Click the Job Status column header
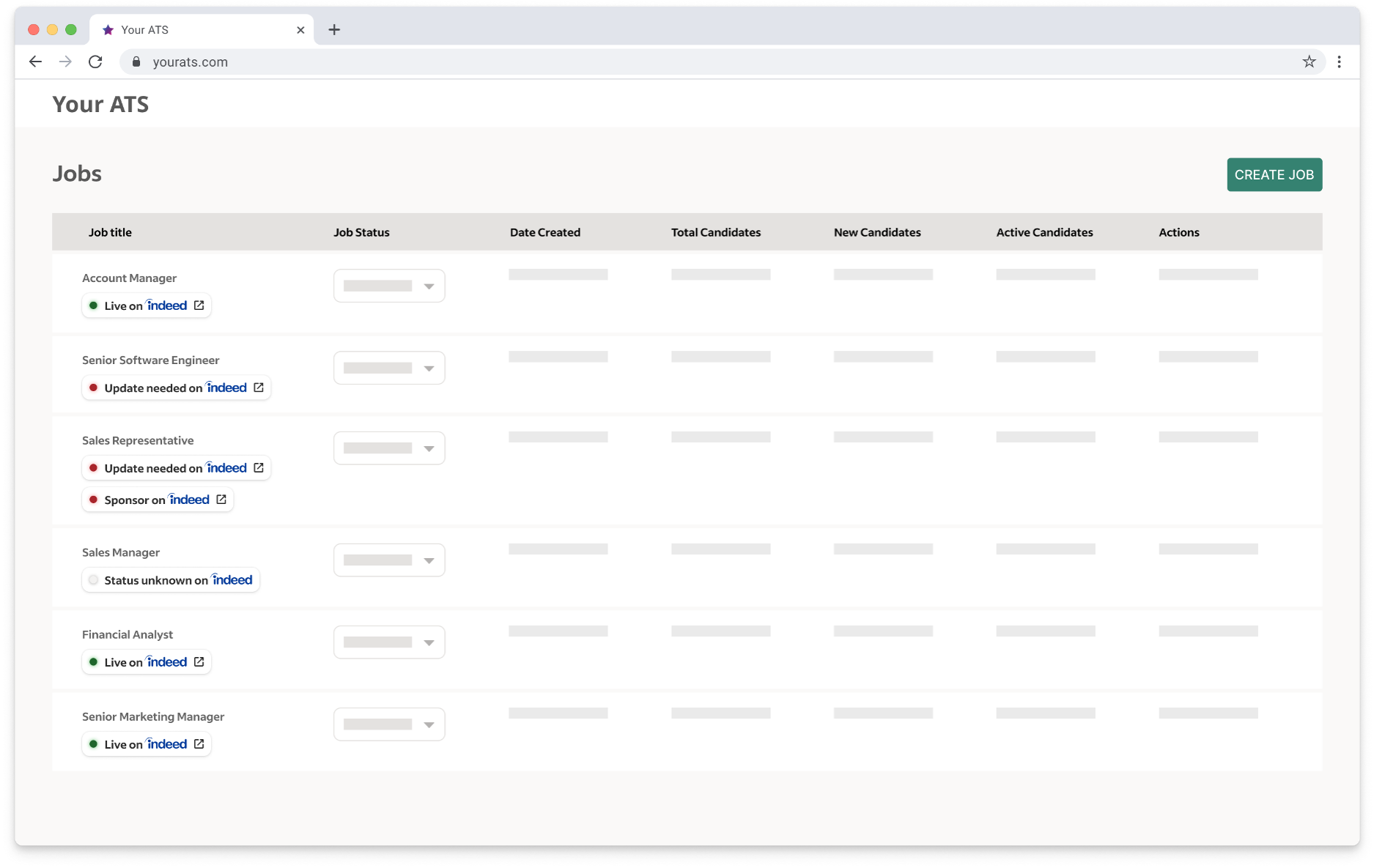Viewport: 1374px width, 868px height. point(361,232)
